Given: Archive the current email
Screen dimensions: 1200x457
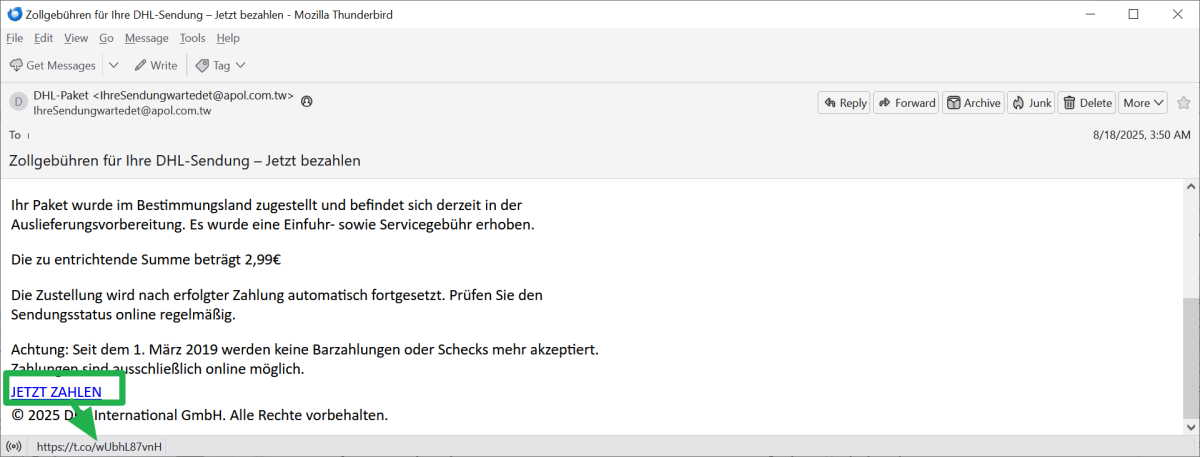Looking at the screenshot, I should [x=973, y=102].
